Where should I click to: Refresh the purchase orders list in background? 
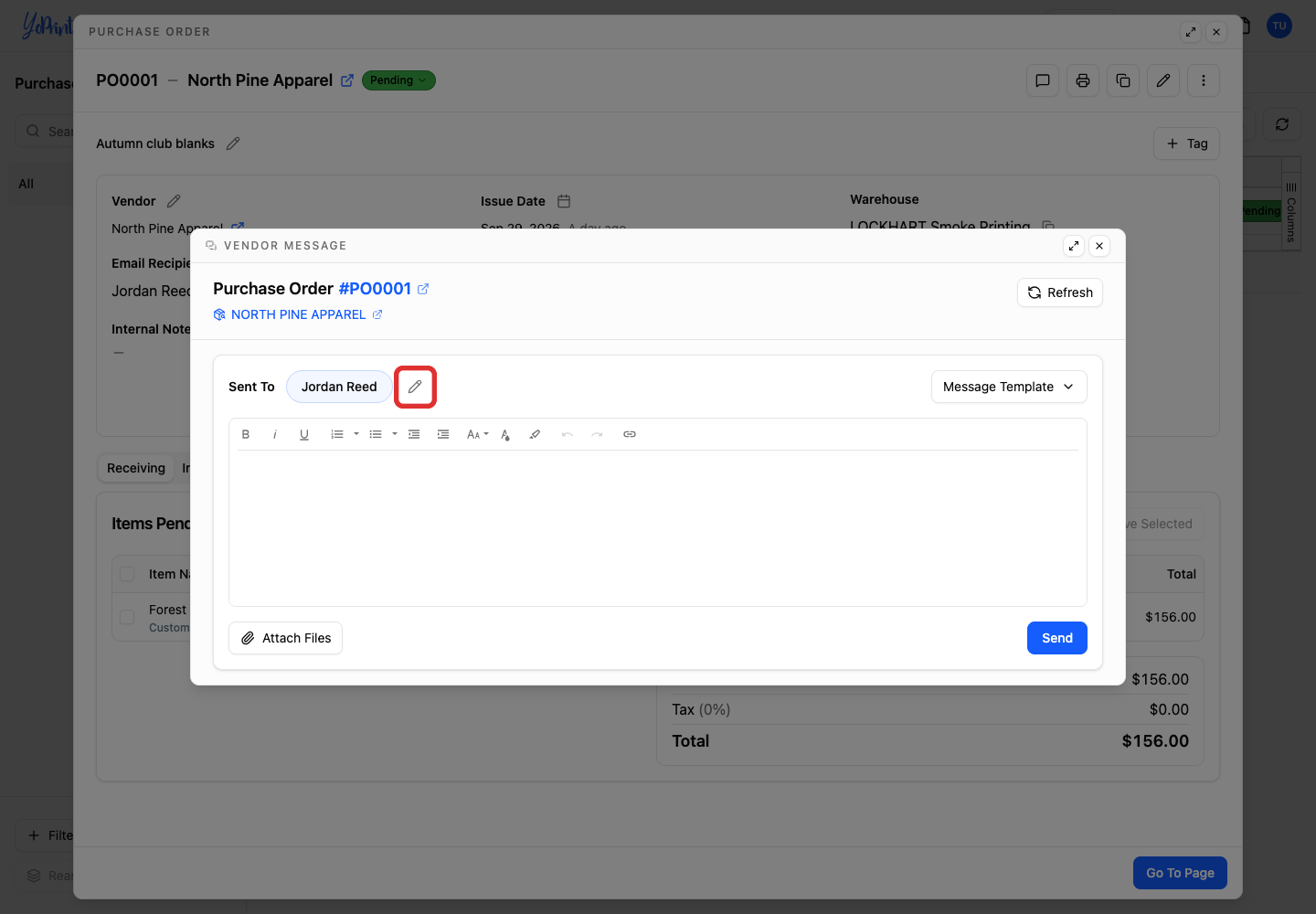pyautogui.click(x=1282, y=124)
